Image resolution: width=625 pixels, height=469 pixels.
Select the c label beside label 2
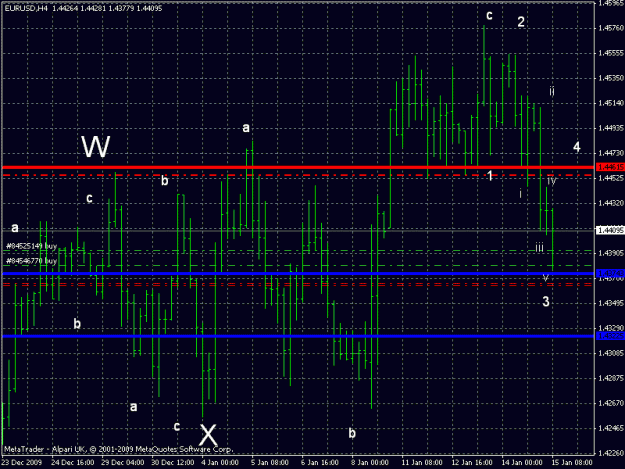[x=489, y=15]
